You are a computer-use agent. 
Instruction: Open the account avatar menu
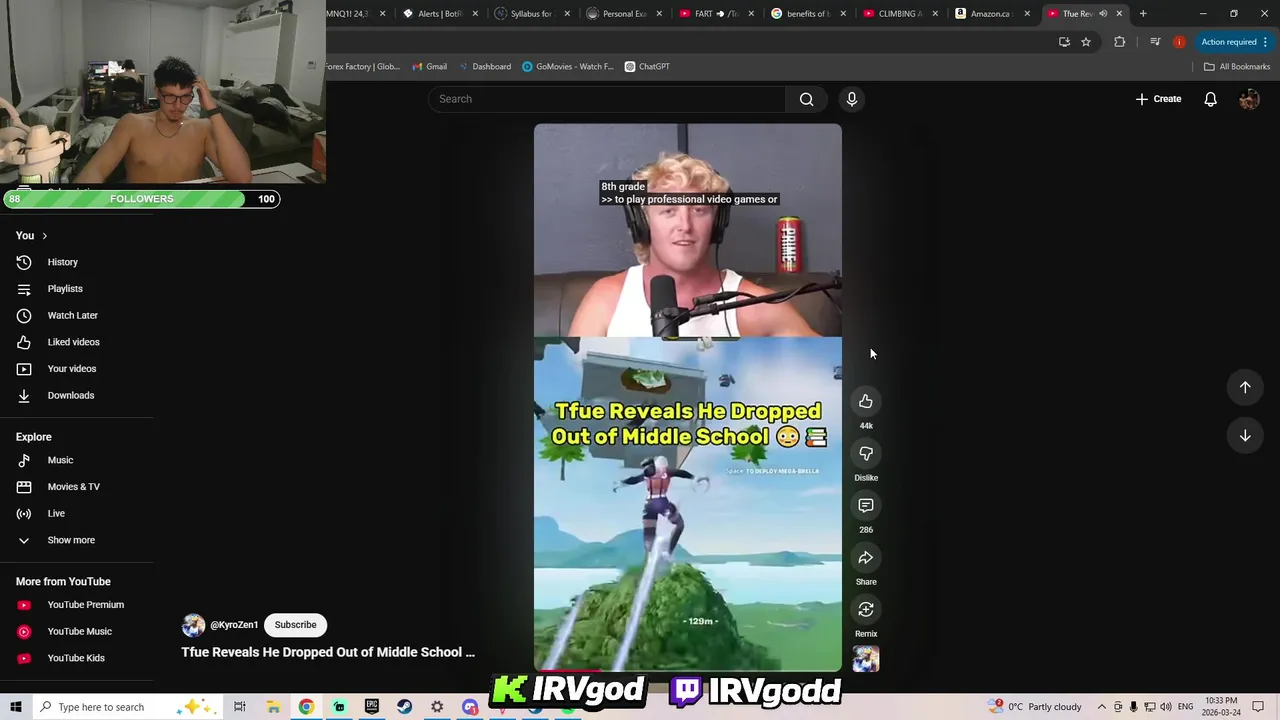click(x=1249, y=99)
